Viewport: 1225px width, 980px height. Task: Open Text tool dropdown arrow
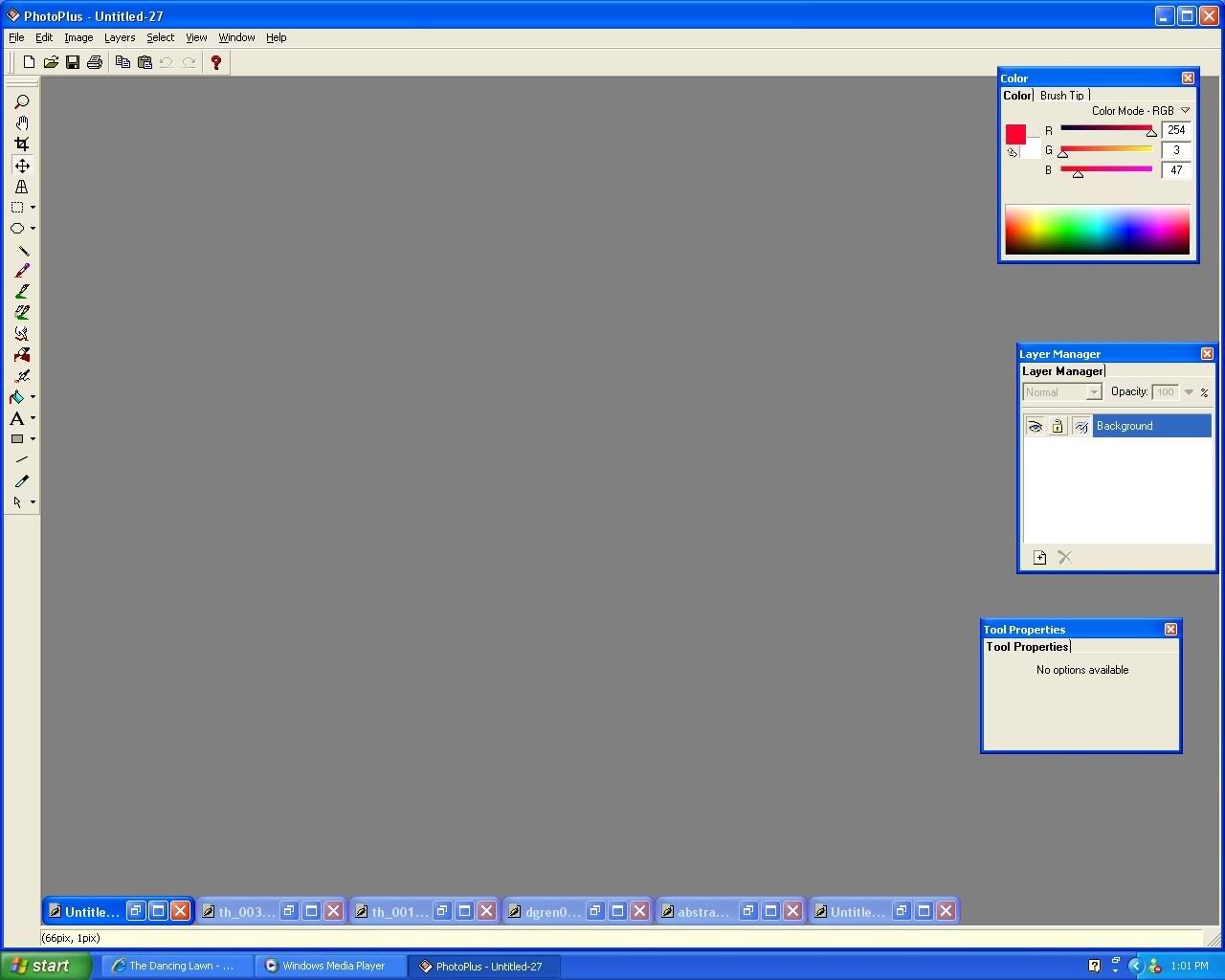pyautogui.click(x=33, y=418)
